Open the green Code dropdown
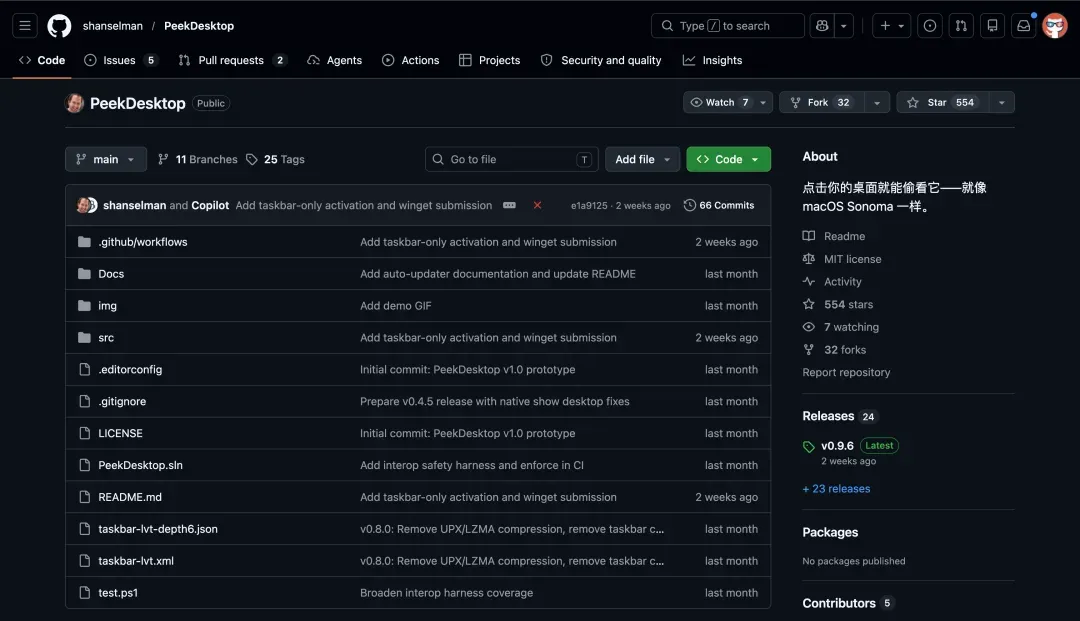This screenshot has width=1080, height=621. [728, 159]
